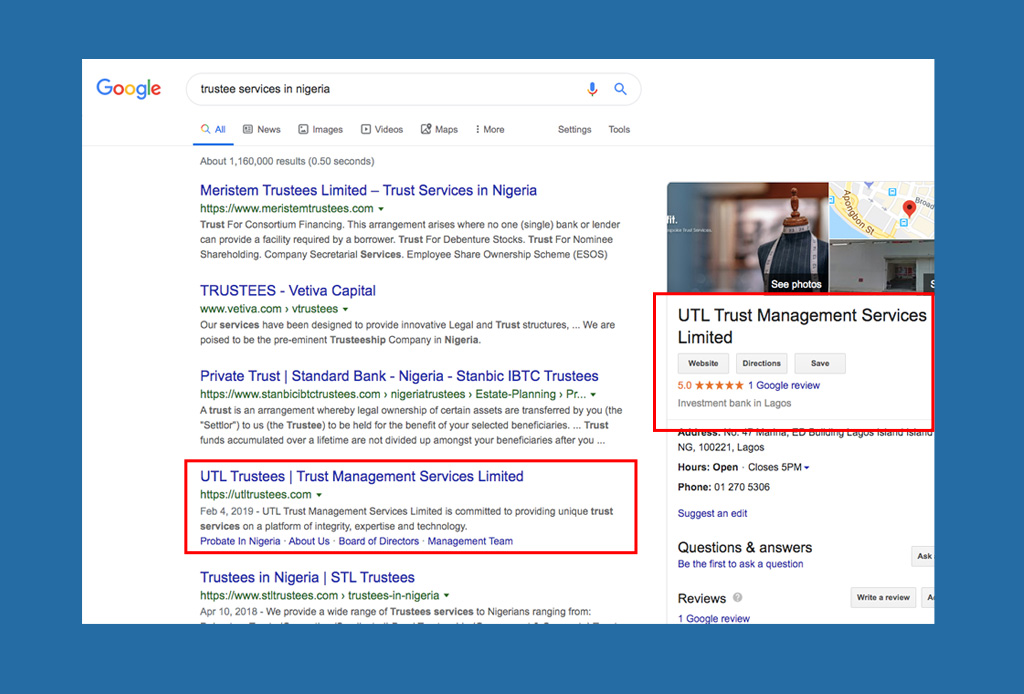Expand dropdown arrow beside stltrustees.com URL
Viewport: 1024px width, 694px height.
pyautogui.click(x=447, y=595)
